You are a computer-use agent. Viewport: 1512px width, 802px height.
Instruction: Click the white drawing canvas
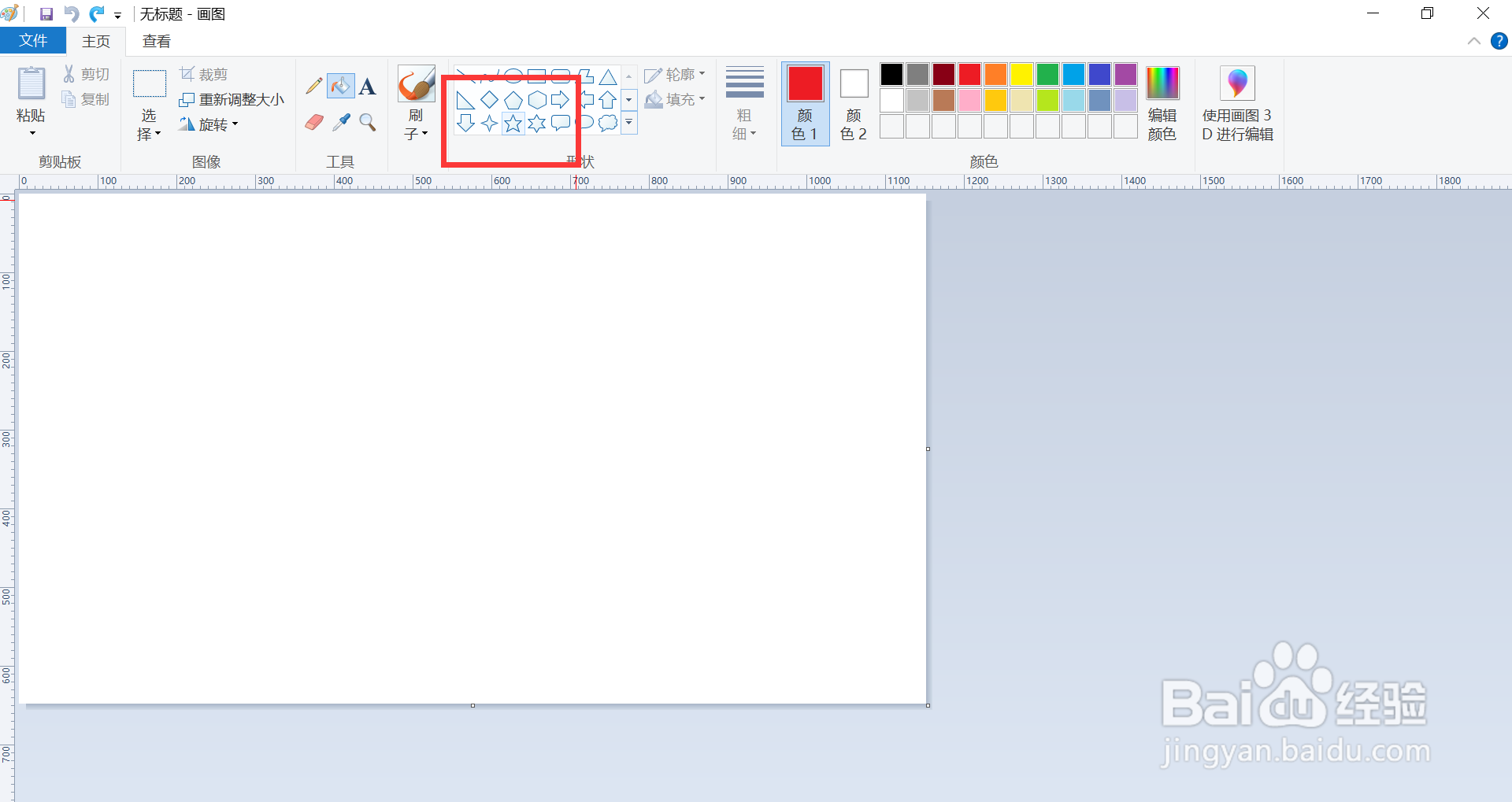472,449
